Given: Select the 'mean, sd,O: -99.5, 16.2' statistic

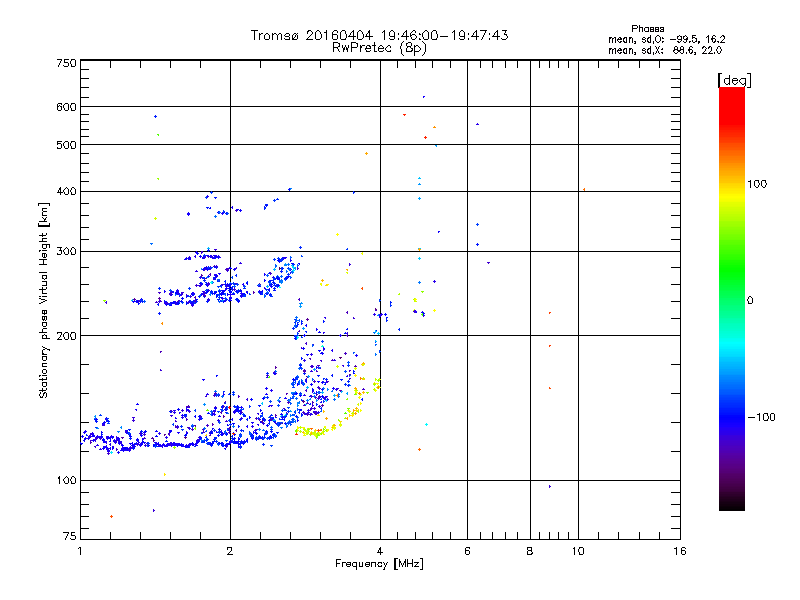Looking at the screenshot, I should 666,39.
